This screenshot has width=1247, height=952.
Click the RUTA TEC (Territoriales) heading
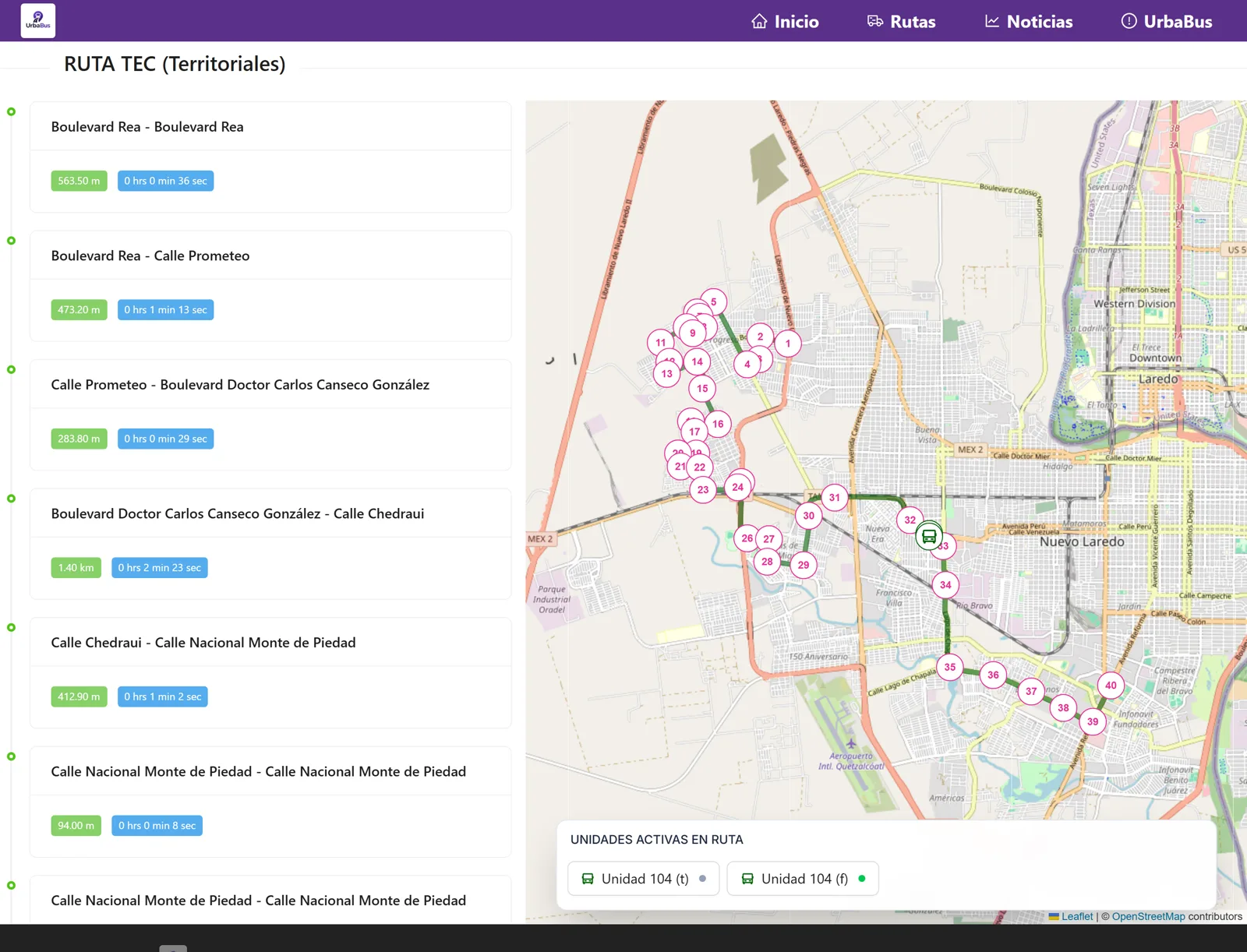(x=175, y=64)
